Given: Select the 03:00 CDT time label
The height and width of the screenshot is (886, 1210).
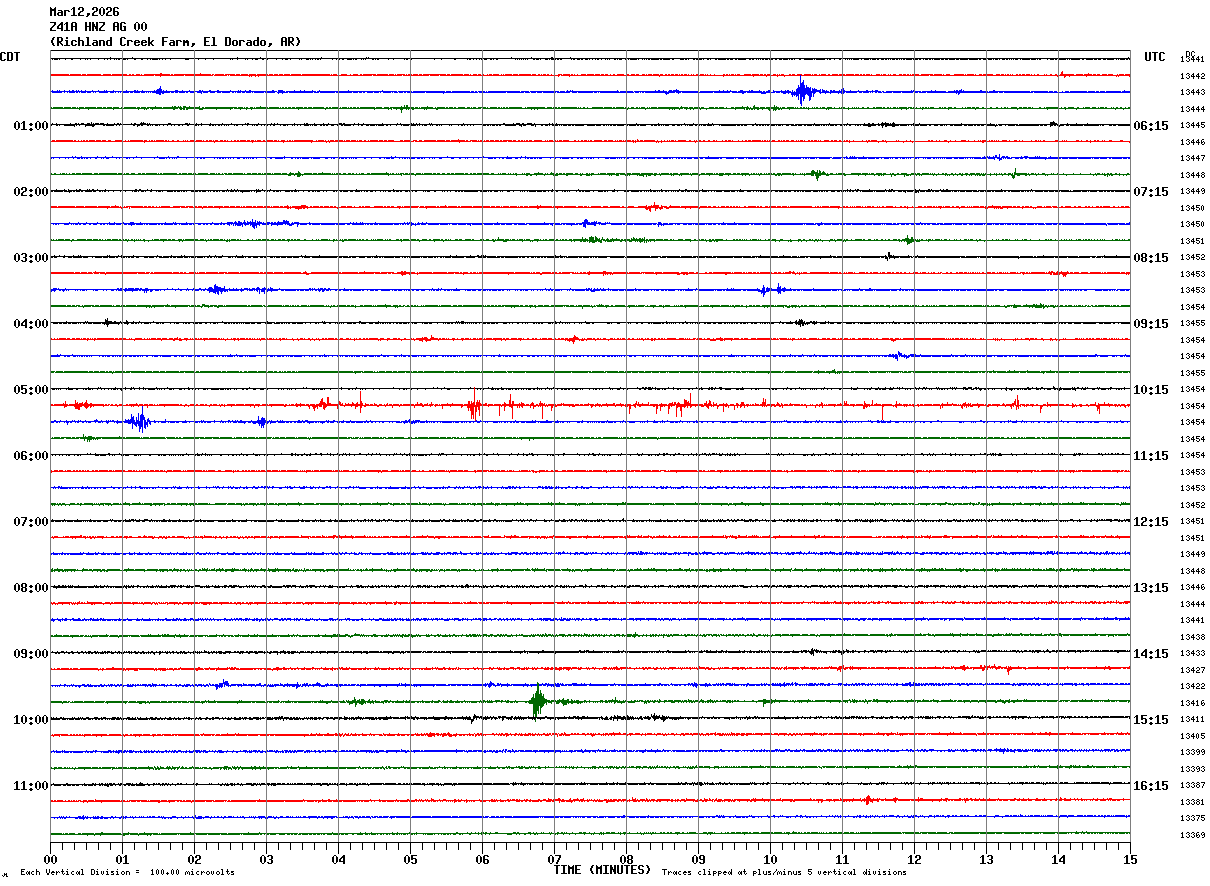Looking at the screenshot, I should click(x=31, y=258).
